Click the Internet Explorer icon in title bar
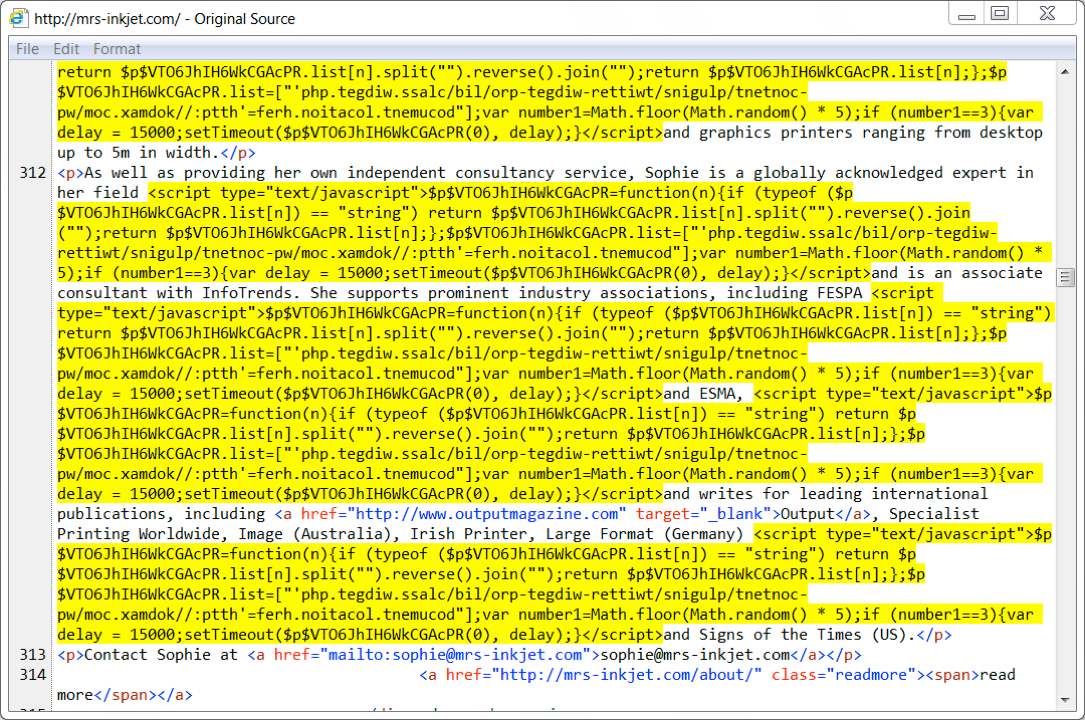 click(19, 18)
